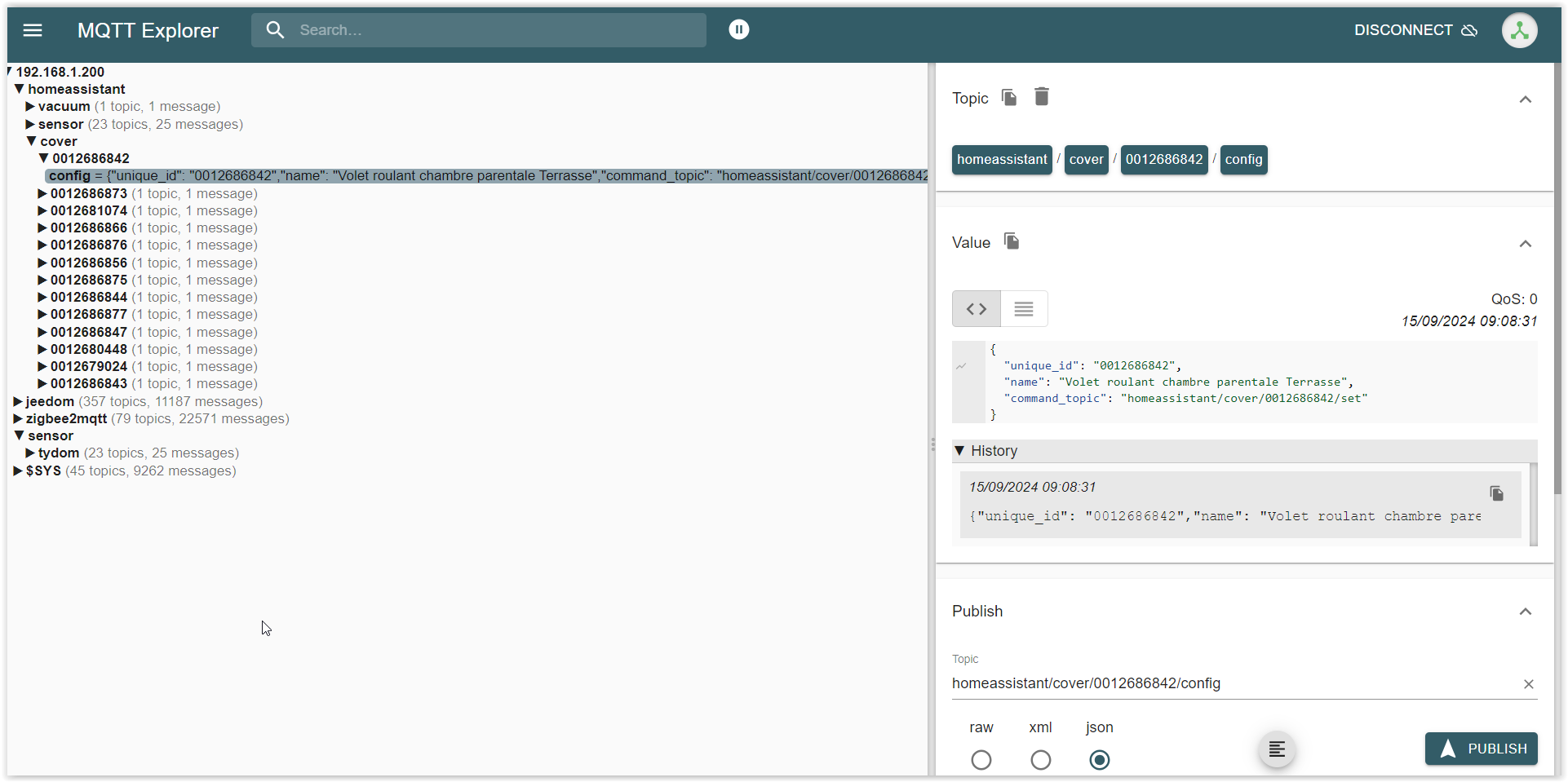Screen dimensions: 1568x782
Task: Collapse the top-level sensor tree node
Action: pyautogui.click(x=19, y=435)
